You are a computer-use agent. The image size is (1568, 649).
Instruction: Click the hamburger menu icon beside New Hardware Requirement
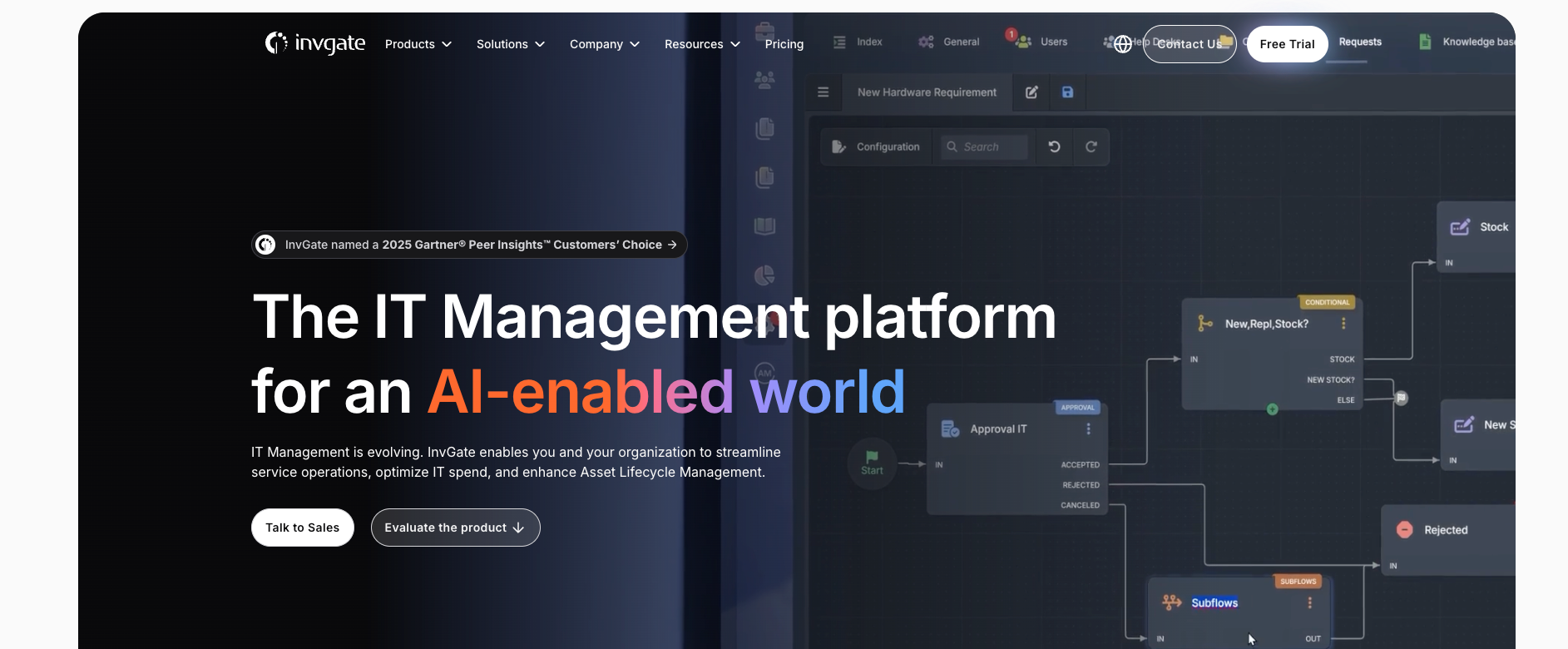coord(824,92)
